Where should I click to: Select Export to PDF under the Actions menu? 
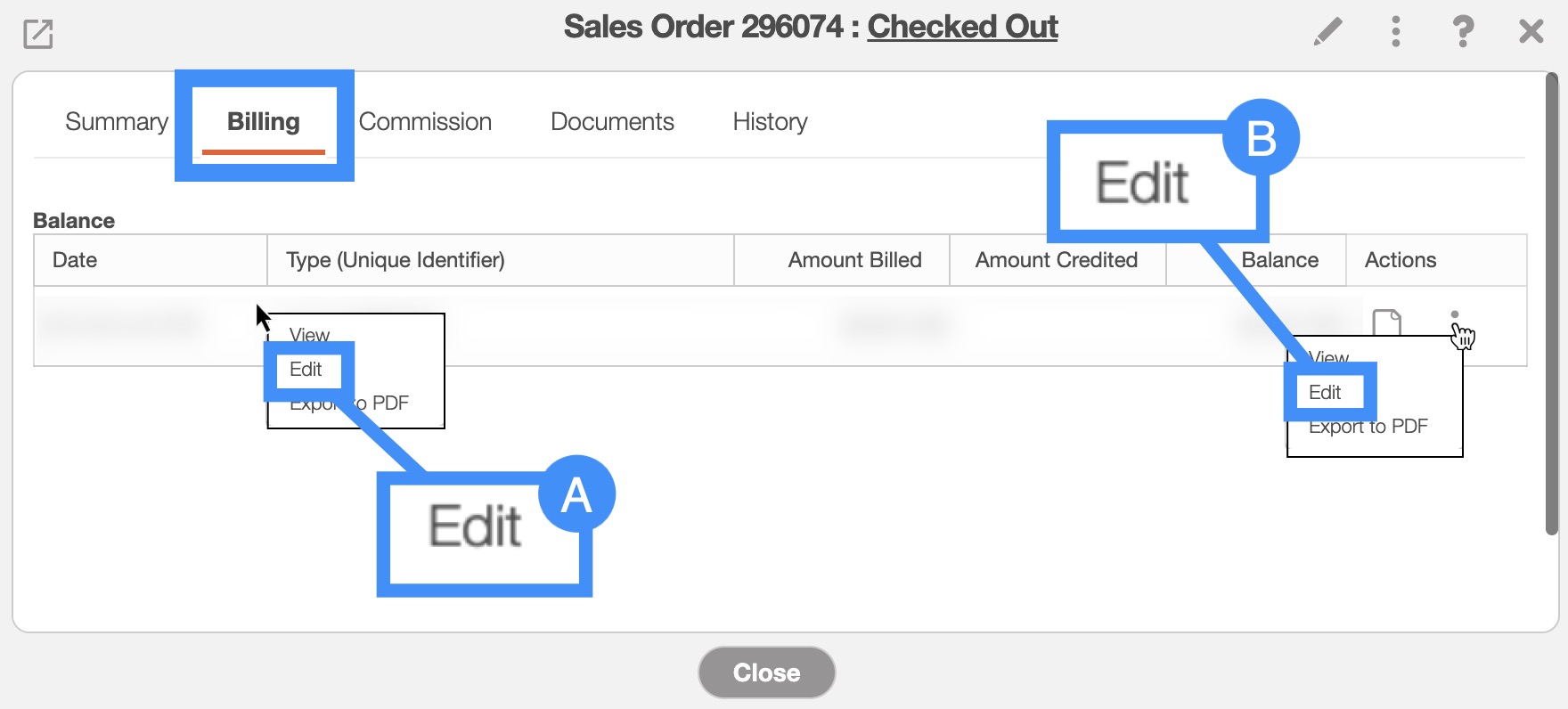coord(1368,428)
